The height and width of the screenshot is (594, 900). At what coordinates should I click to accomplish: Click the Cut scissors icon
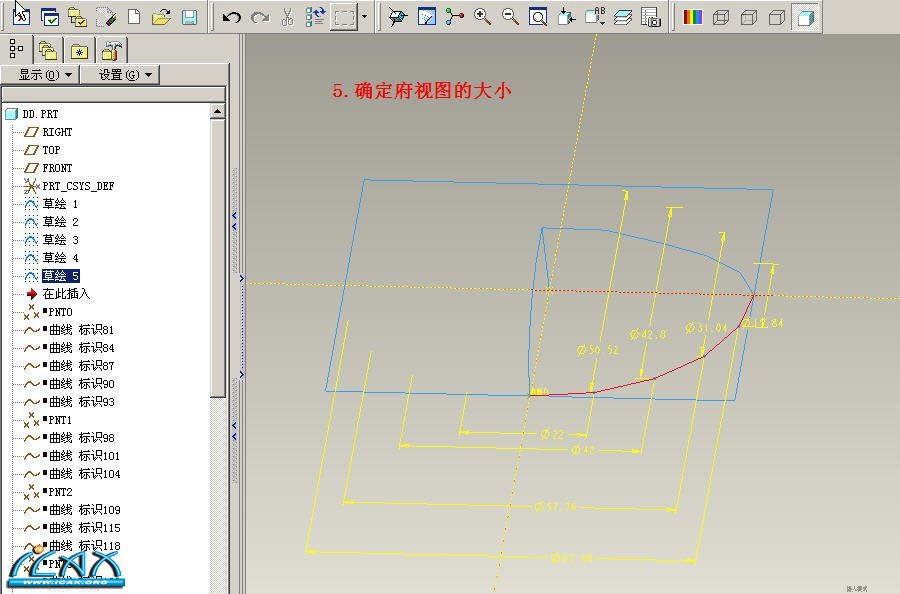pos(287,17)
